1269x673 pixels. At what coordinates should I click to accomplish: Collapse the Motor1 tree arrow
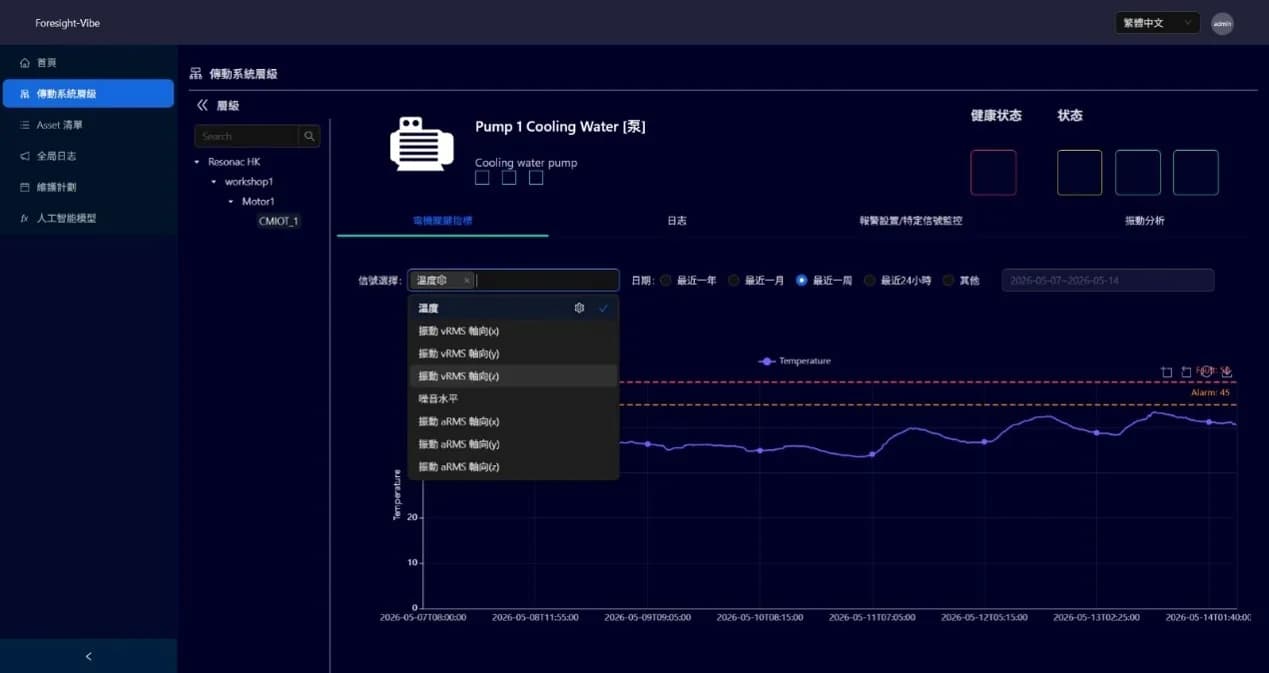click(231, 202)
